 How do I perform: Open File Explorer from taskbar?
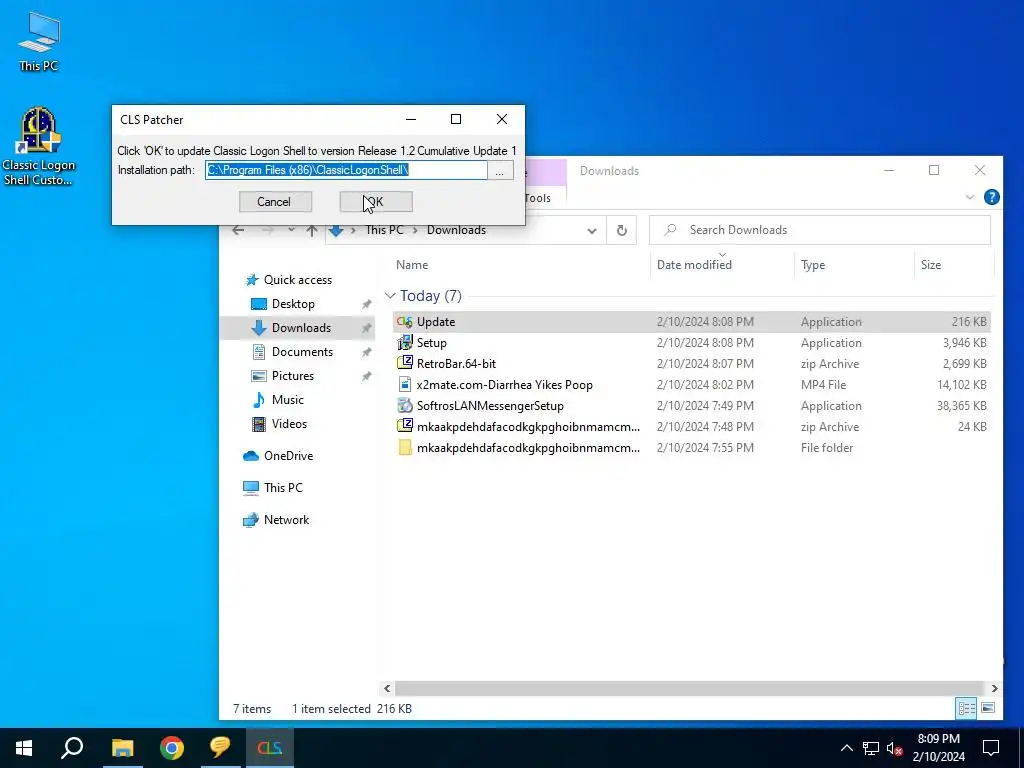[x=122, y=748]
